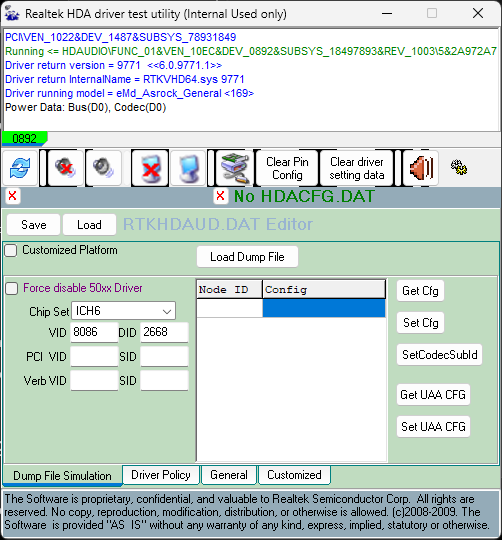Click the SetCodecSubId button
The height and width of the screenshot is (540, 502).
coord(440,354)
